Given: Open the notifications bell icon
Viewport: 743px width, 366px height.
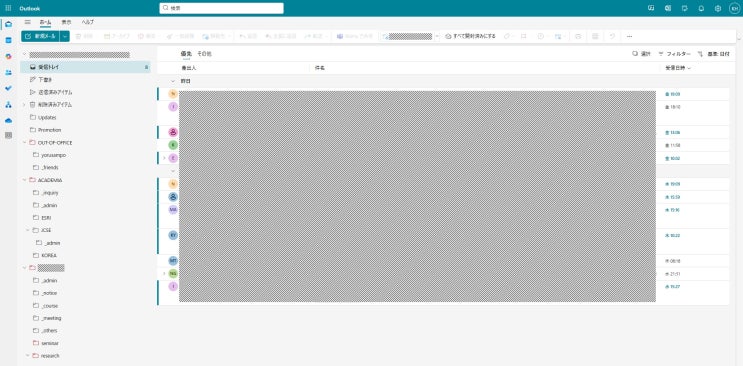Looking at the screenshot, I should [701, 8].
